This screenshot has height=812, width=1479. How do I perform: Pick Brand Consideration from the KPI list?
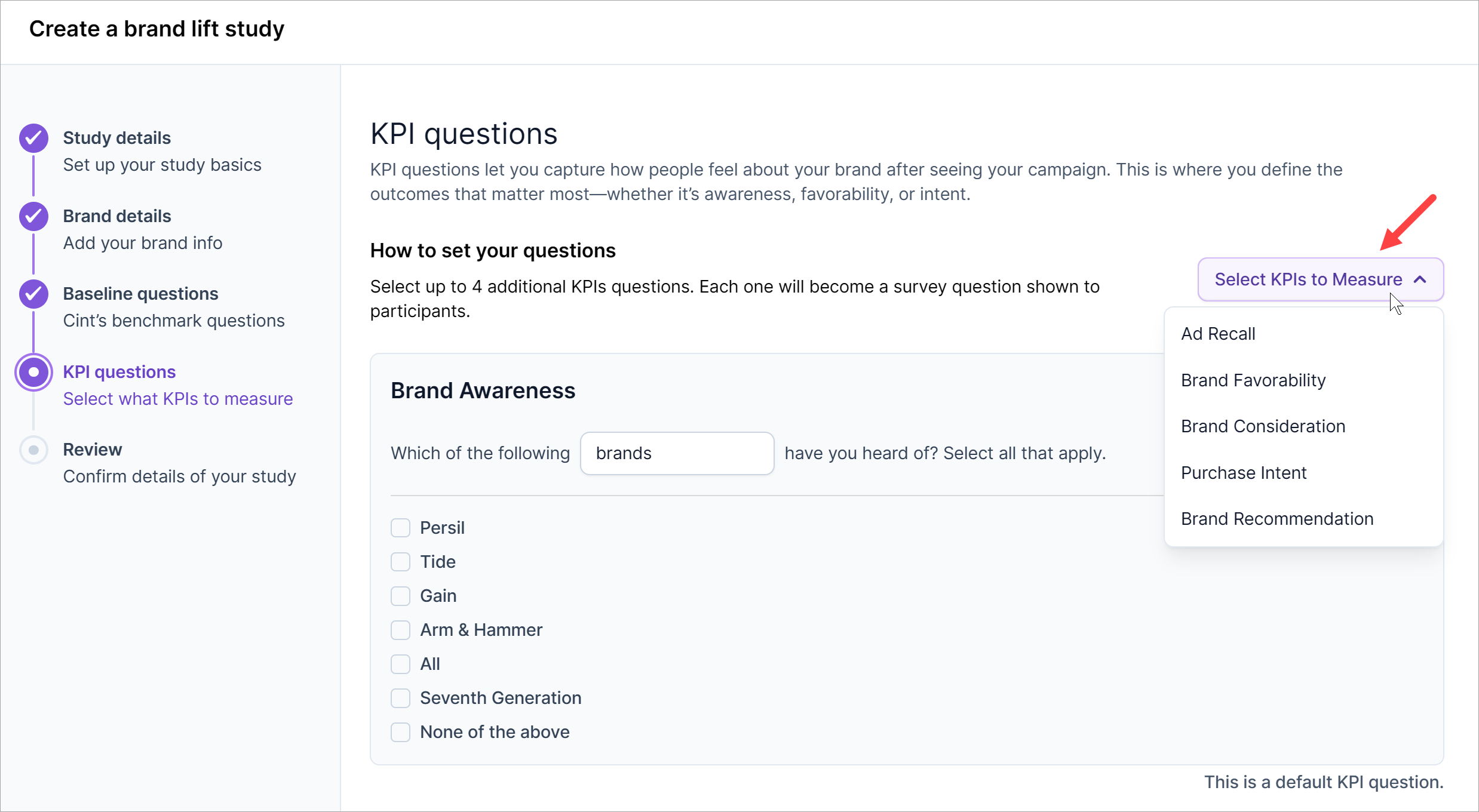pos(1263,426)
